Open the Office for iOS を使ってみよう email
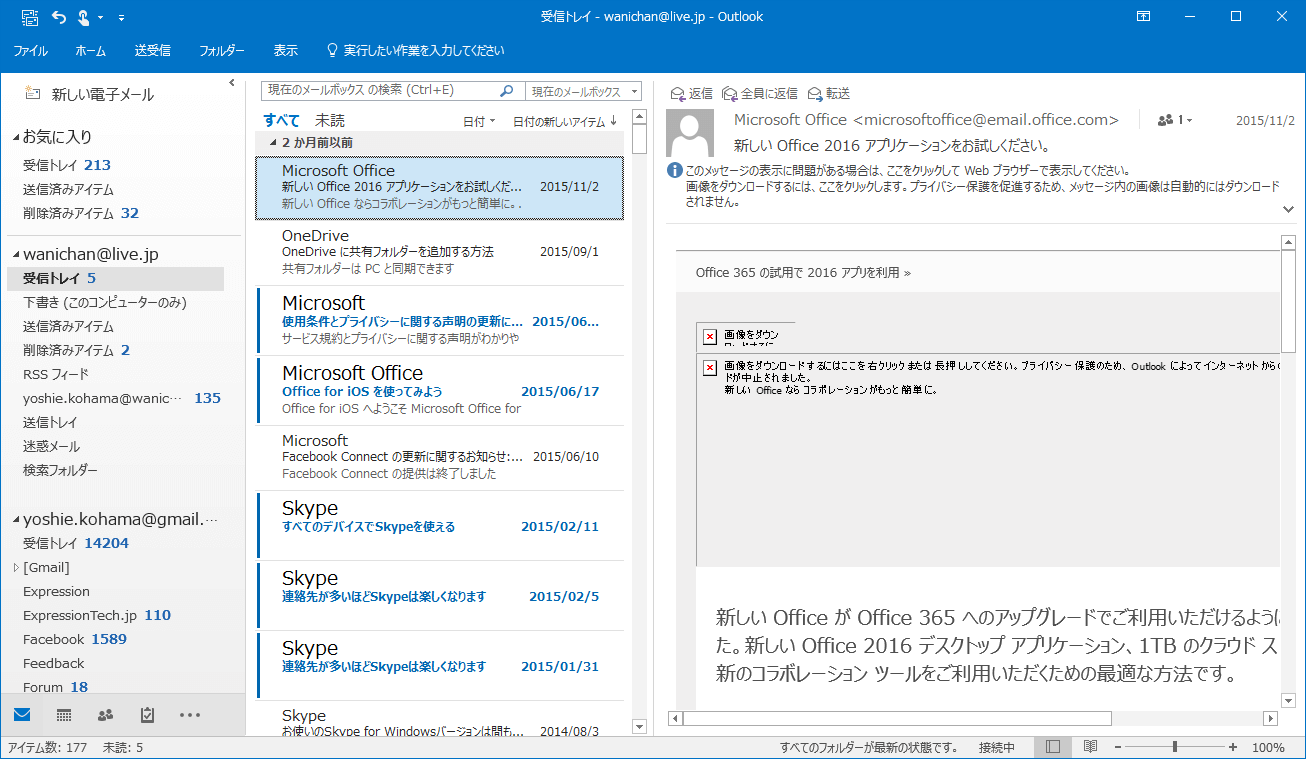The height and width of the screenshot is (759, 1306). pyautogui.click(x=440, y=389)
